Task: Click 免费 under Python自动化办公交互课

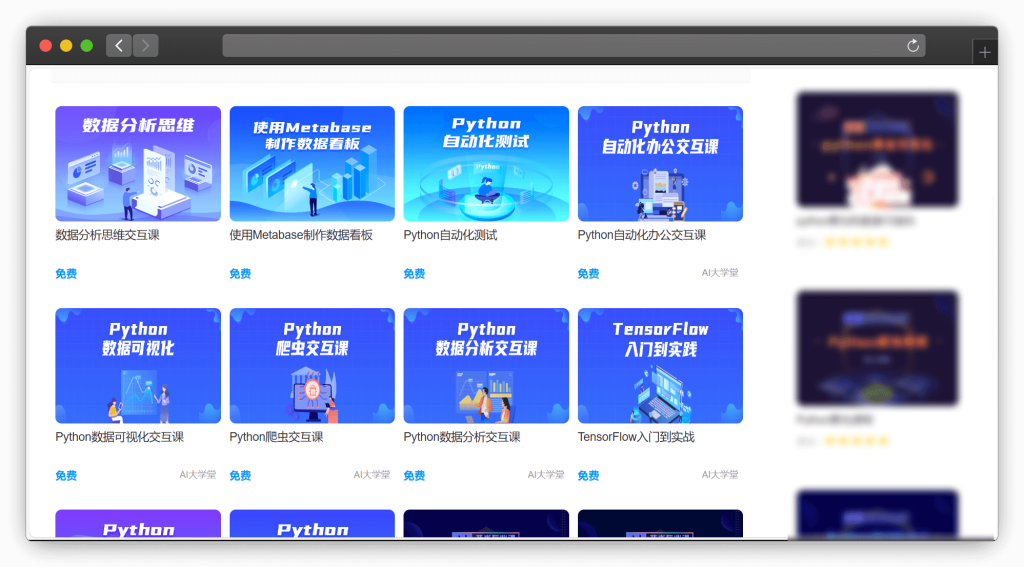Action: [588, 274]
